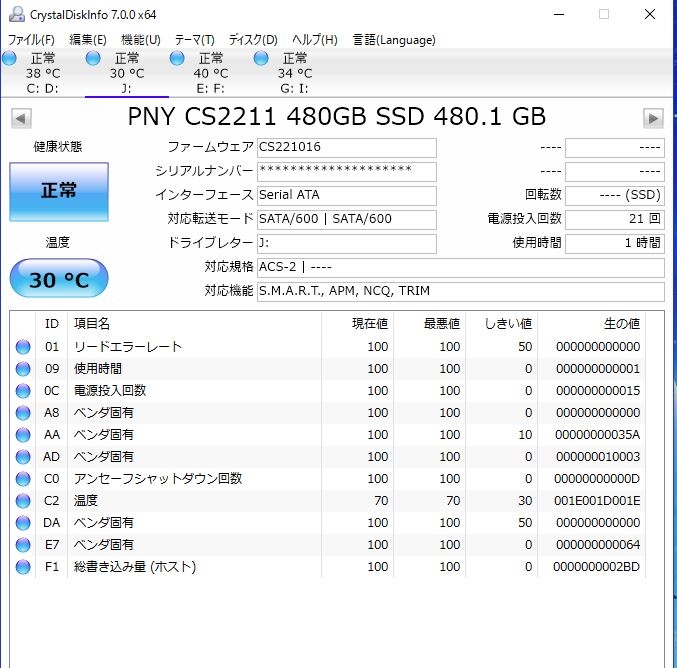Click the ACS-2 standard field

pyautogui.click(x=461, y=268)
